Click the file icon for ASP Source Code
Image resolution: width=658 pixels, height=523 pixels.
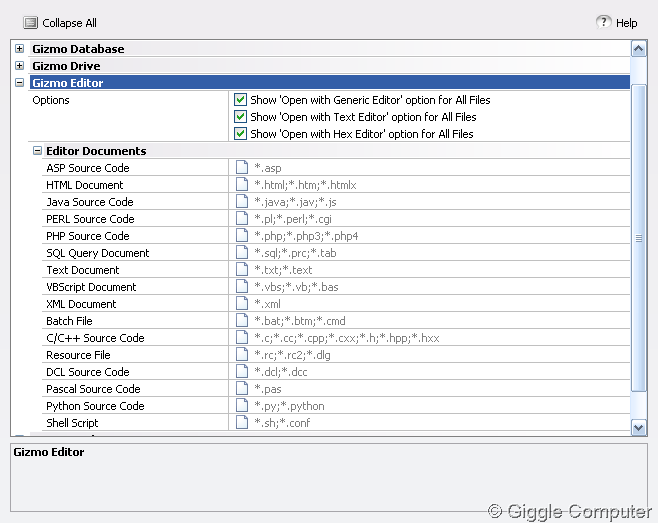click(242, 167)
